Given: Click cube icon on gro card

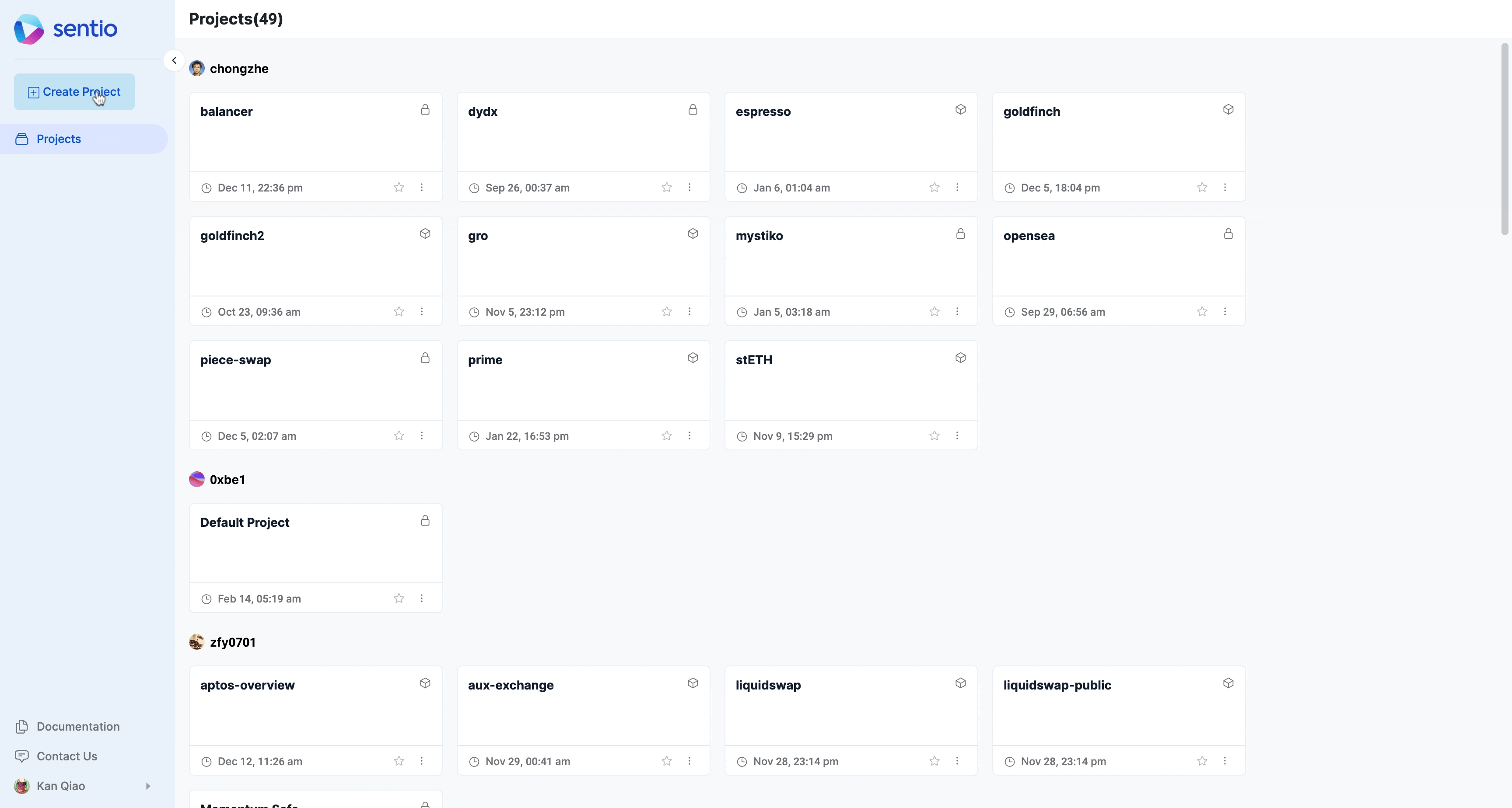Looking at the screenshot, I should (693, 234).
